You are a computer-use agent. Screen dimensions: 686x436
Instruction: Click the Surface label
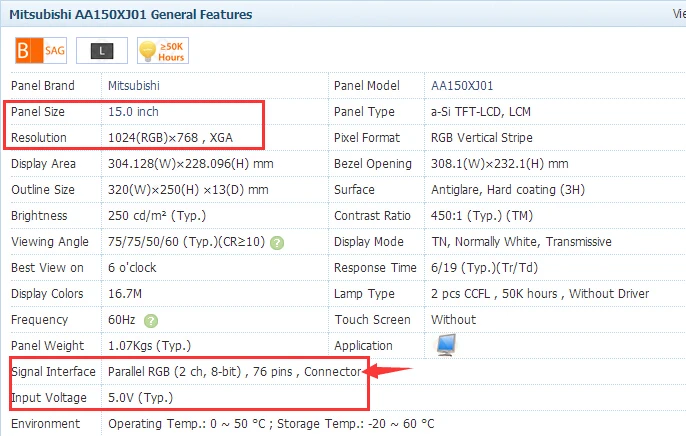pyautogui.click(x=354, y=190)
